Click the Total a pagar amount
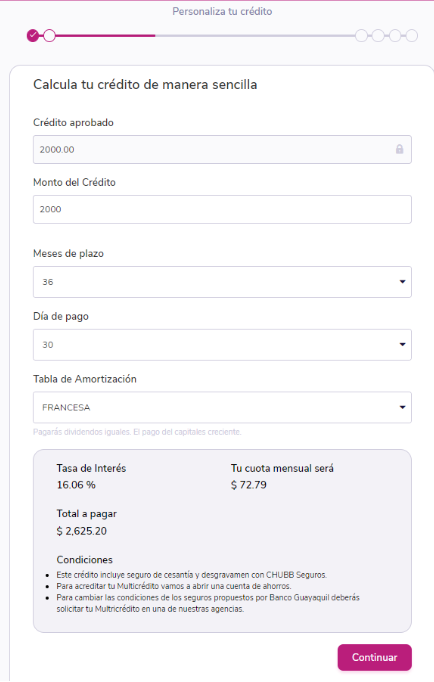The width and height of the screenshot is (434, 682). pos(82,531)
